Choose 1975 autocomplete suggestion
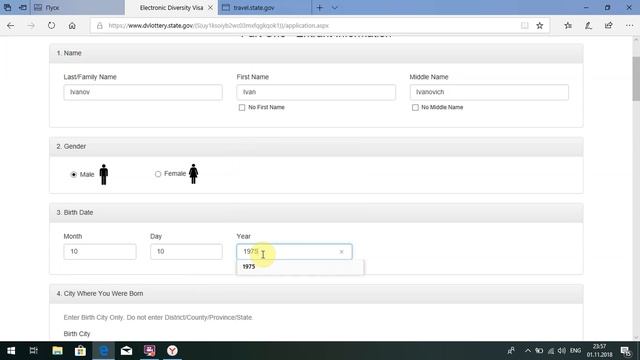This screenshot has height=360, width=640. (x=300, y=267)
